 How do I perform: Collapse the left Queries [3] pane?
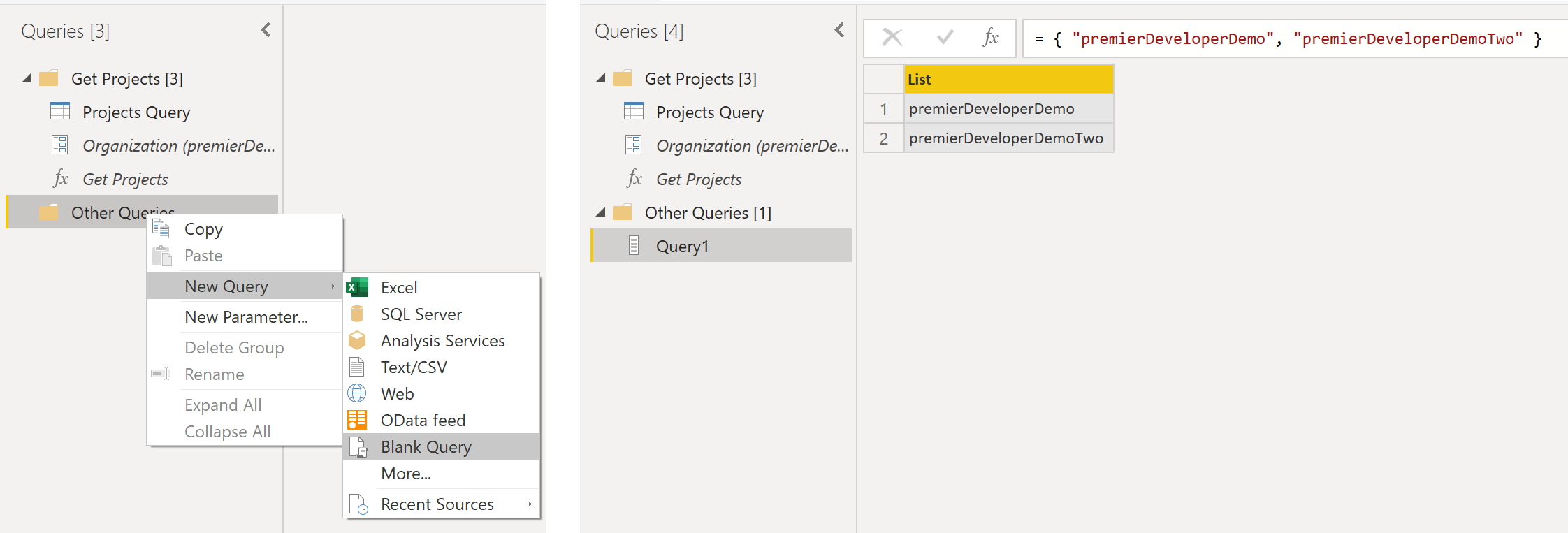266,30
